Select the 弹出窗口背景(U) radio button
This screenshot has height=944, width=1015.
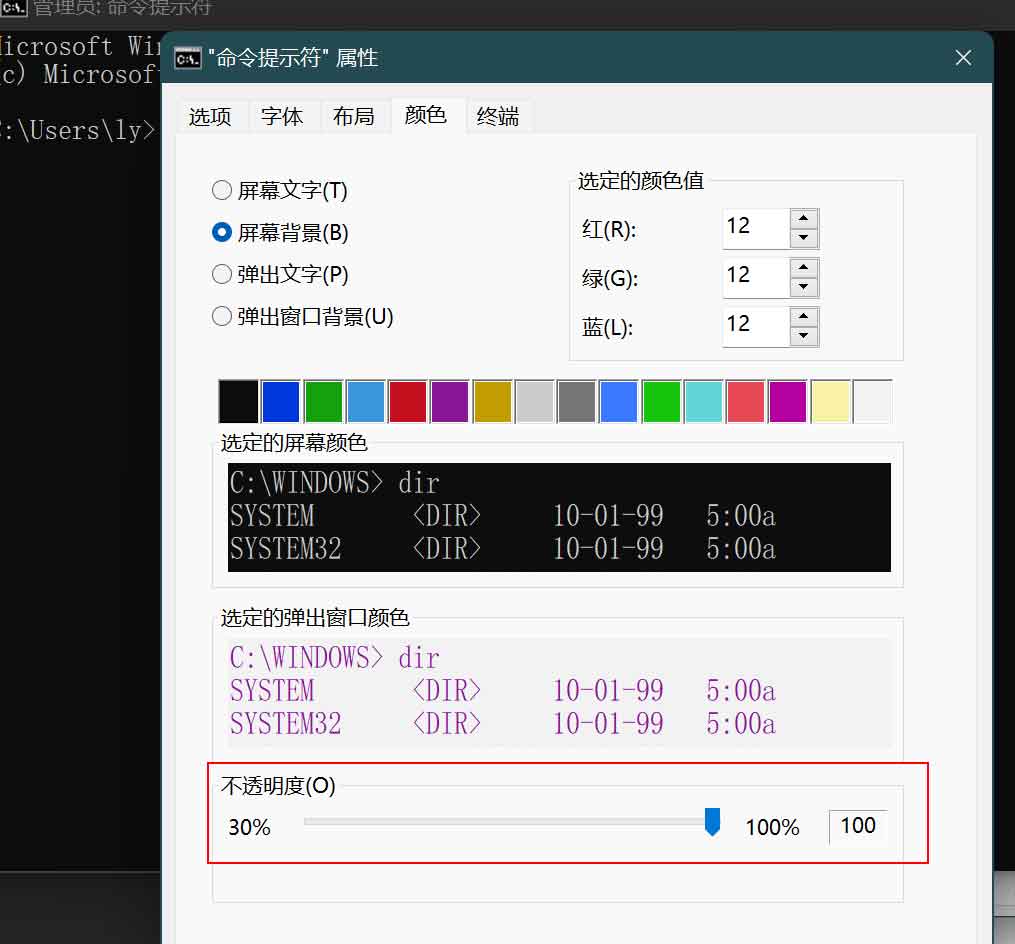tap(221, 317)
